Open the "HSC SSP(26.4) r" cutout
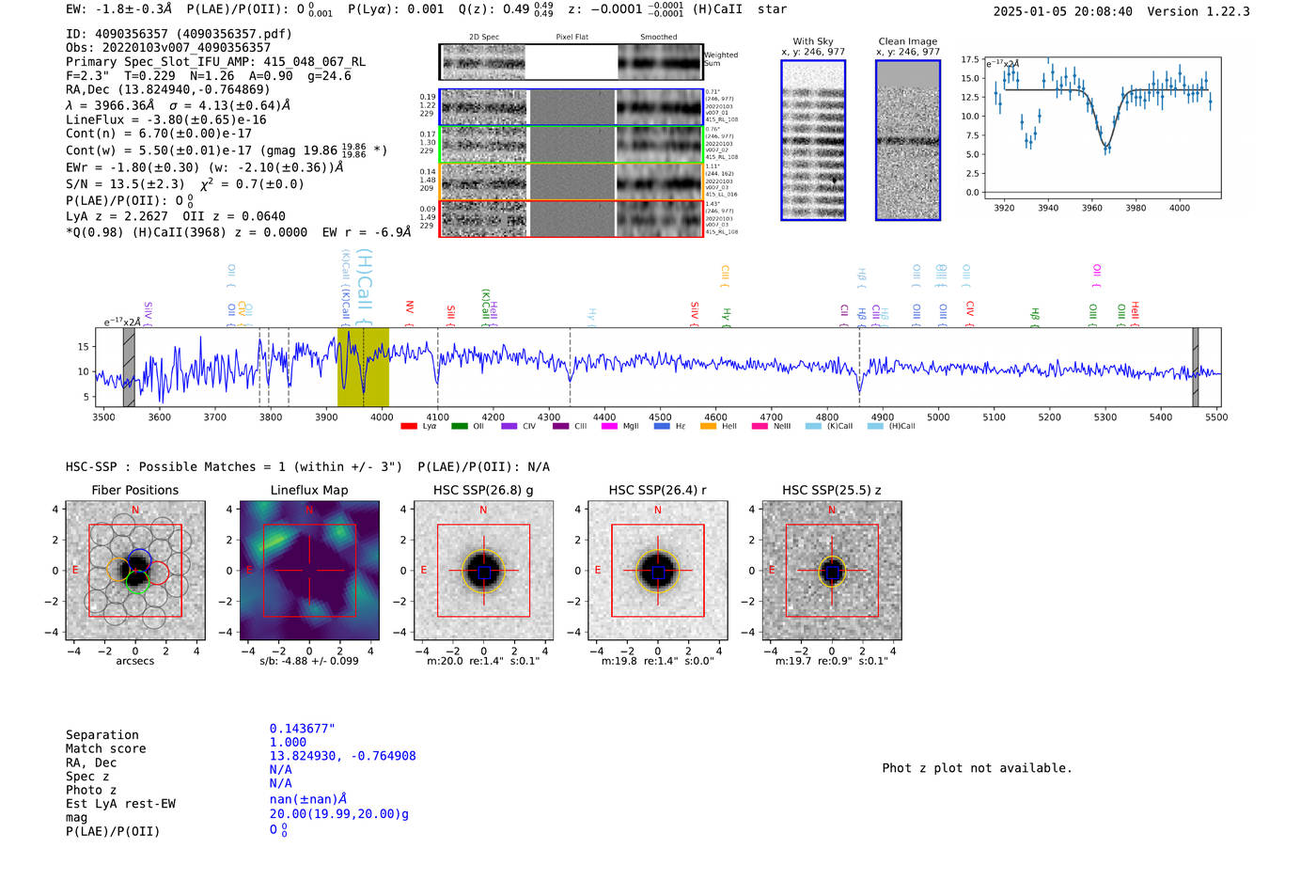 (657, 571)
